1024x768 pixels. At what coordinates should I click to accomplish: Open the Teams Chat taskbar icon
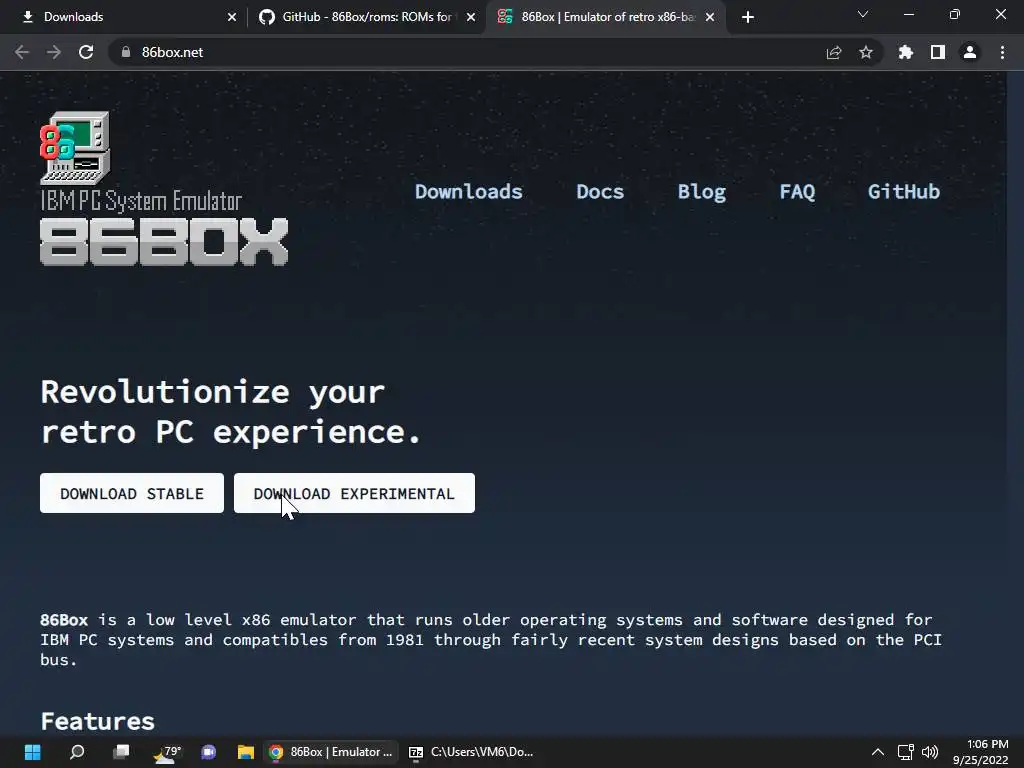click(209, 752)
